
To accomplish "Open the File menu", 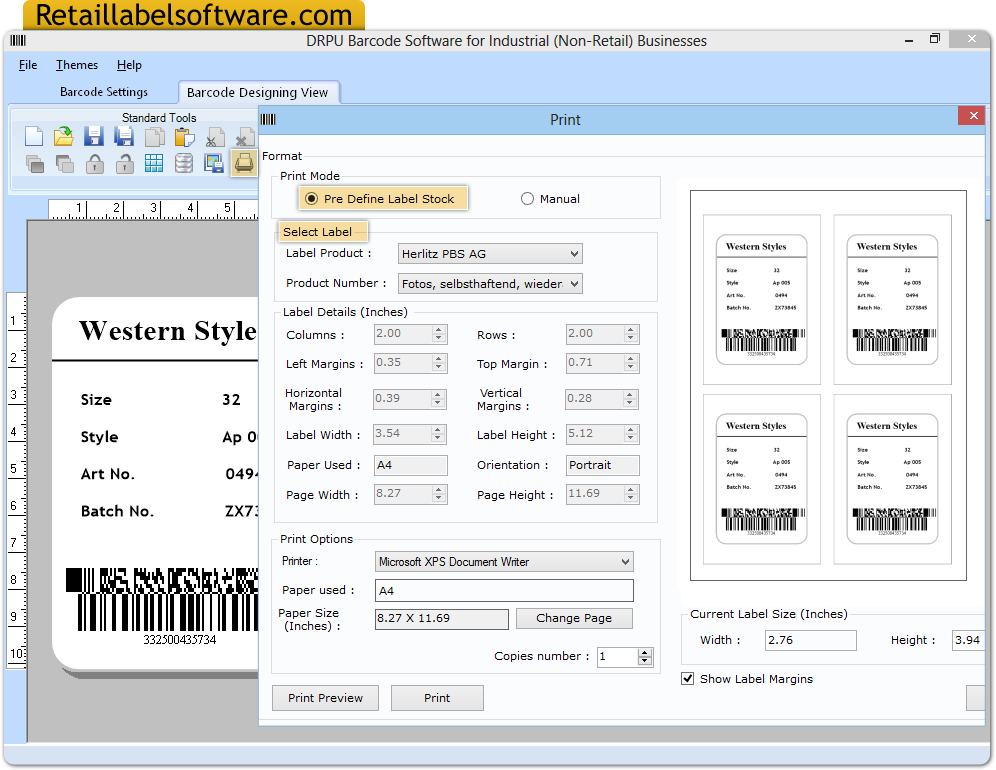I will pos(28,65).
